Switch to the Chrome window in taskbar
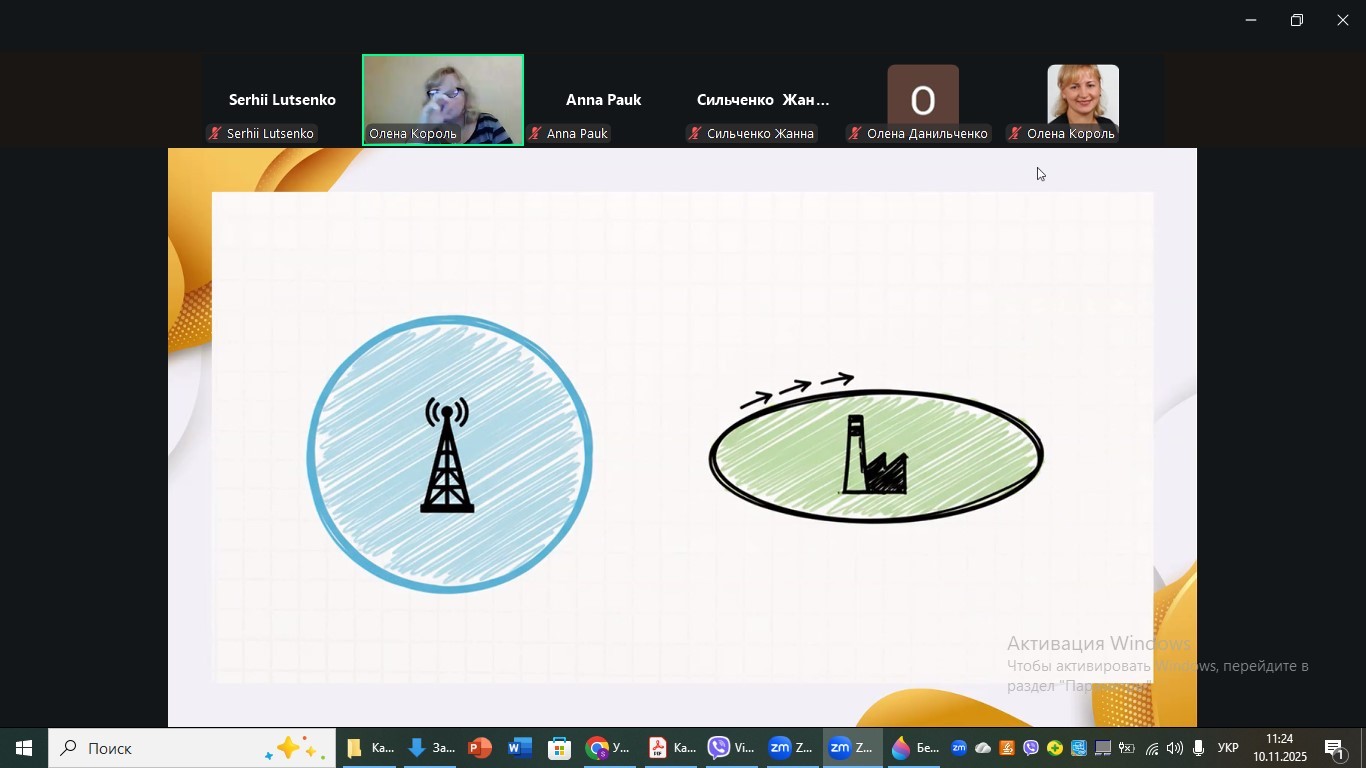 click(x=608, y=748)
